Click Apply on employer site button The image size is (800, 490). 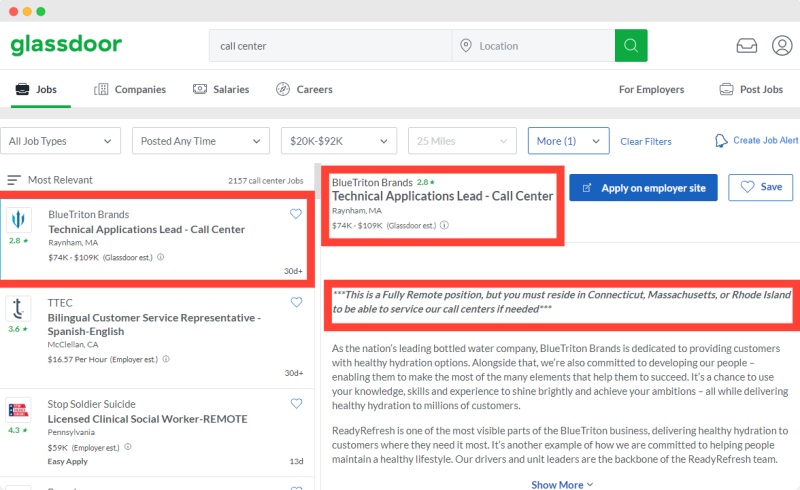[643, 188]
